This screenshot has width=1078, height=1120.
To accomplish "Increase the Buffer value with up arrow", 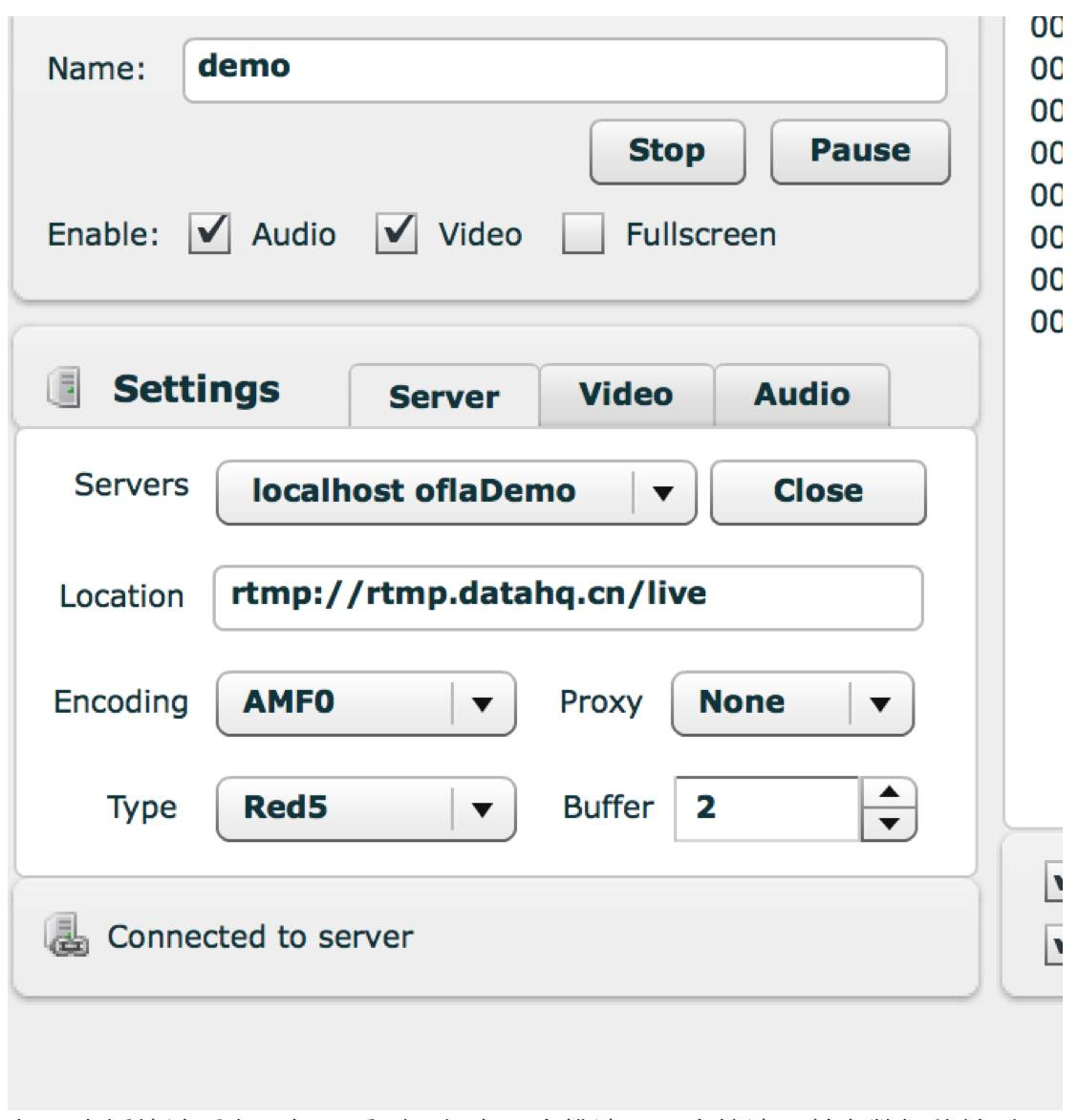I will (x=889, y=792).
